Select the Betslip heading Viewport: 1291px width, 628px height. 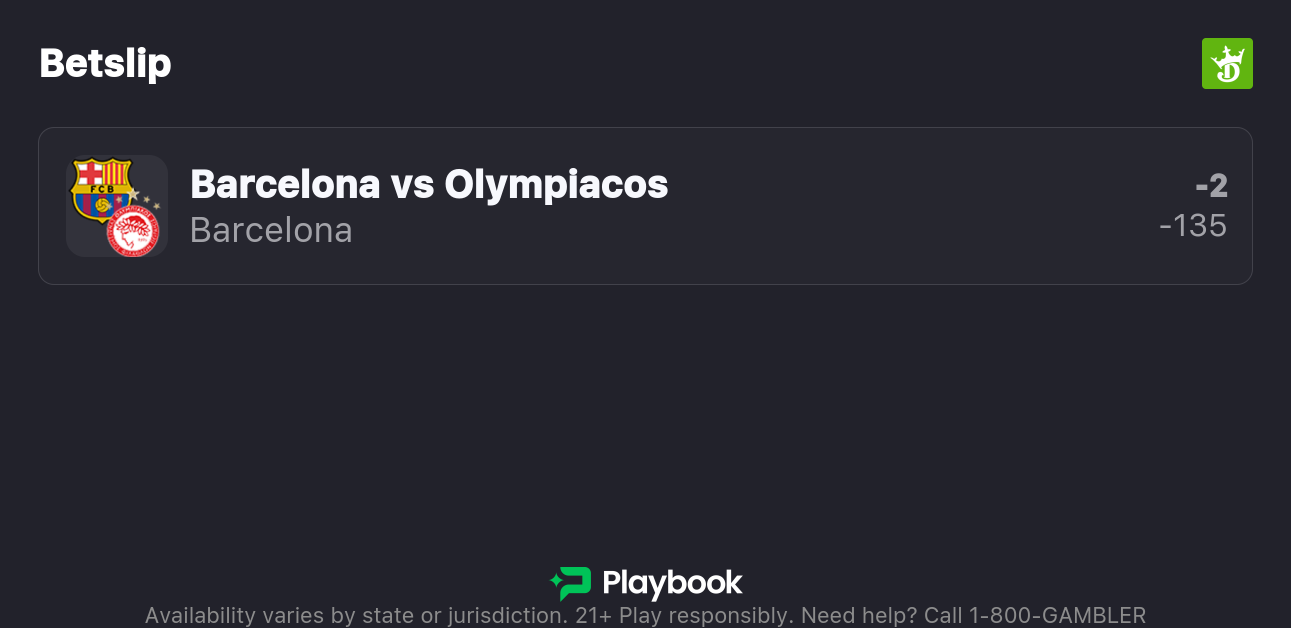(105, 64)
